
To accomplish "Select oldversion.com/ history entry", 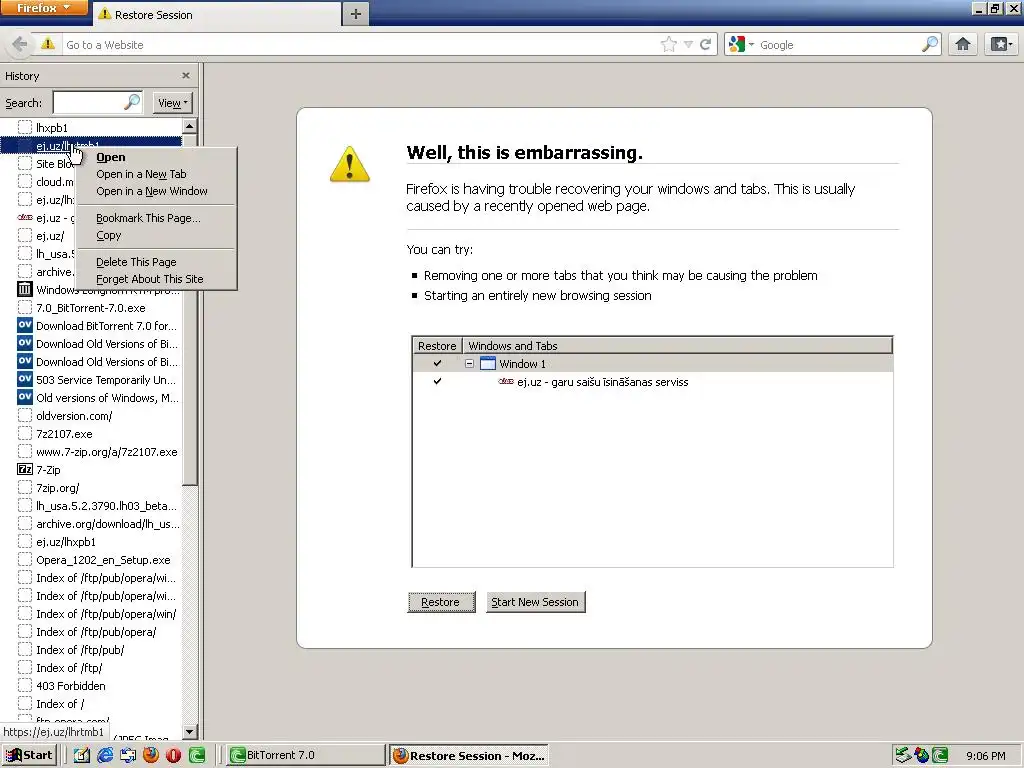I will 91,415.
